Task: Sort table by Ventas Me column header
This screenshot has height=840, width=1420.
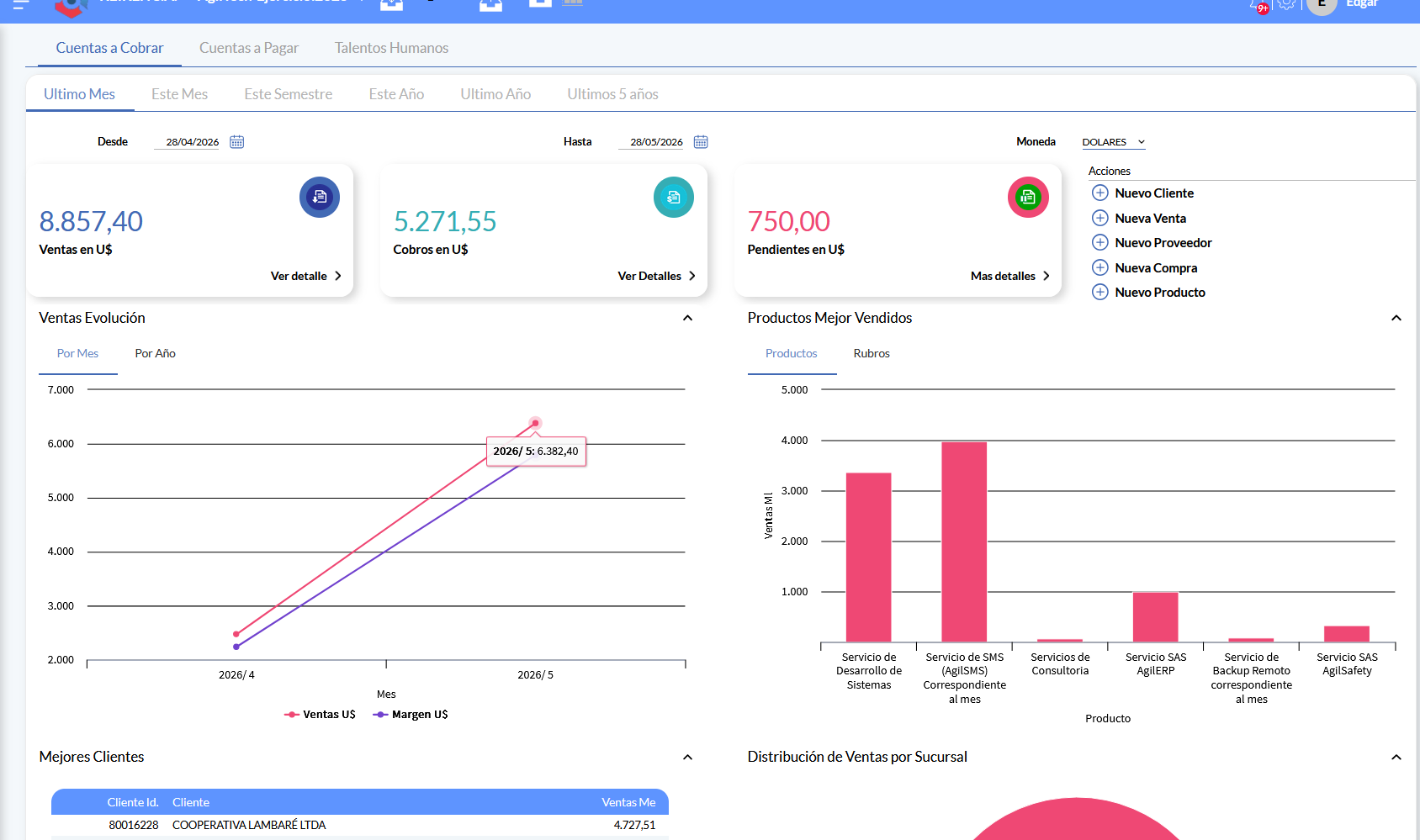Action: coord(628,802)
